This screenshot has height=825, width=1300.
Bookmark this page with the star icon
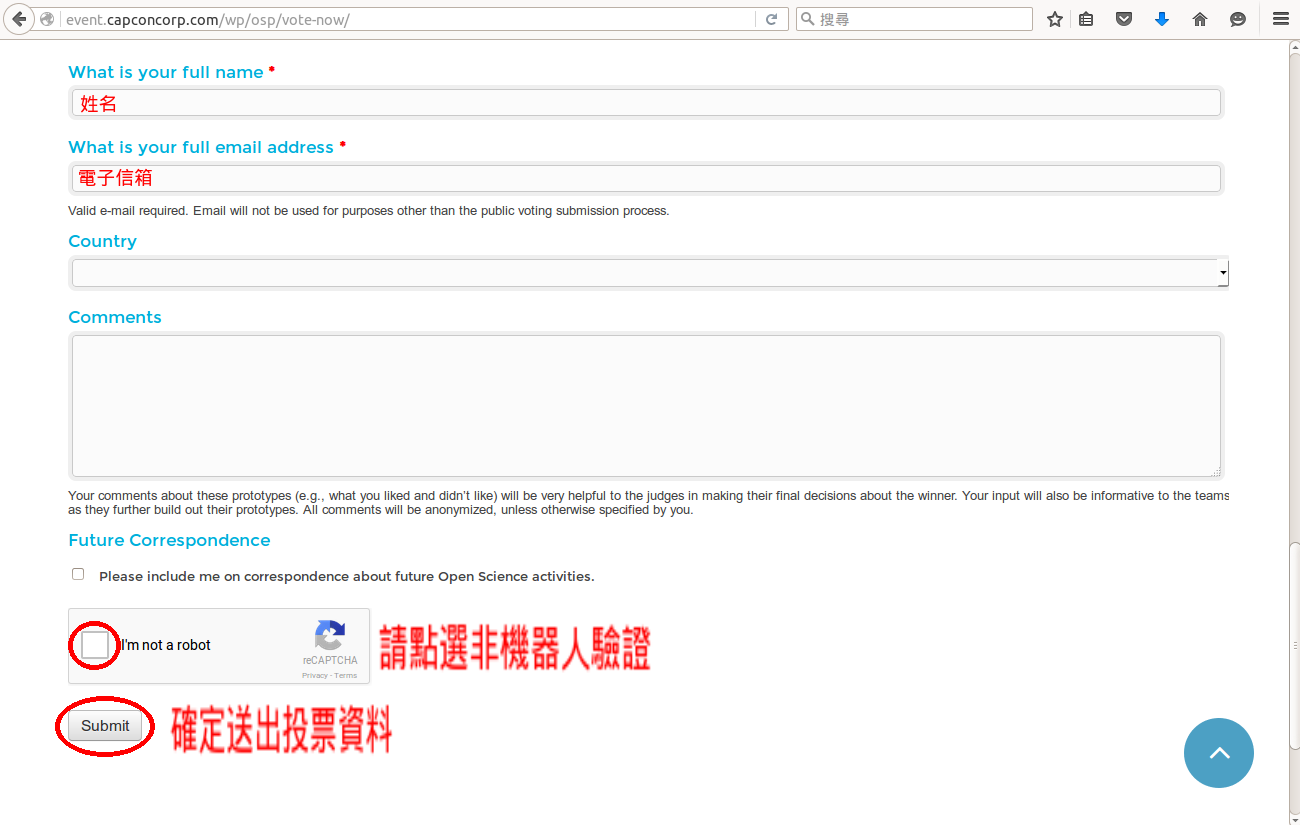click(1054, 19)
